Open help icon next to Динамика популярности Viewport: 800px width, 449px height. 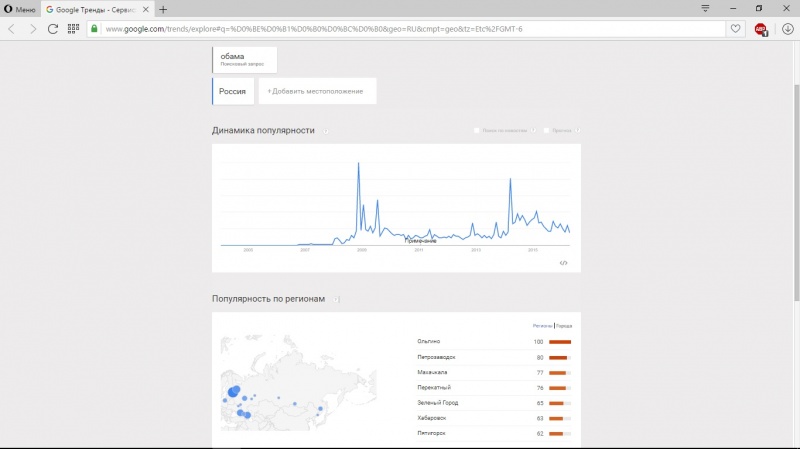[x=326, y=131]
